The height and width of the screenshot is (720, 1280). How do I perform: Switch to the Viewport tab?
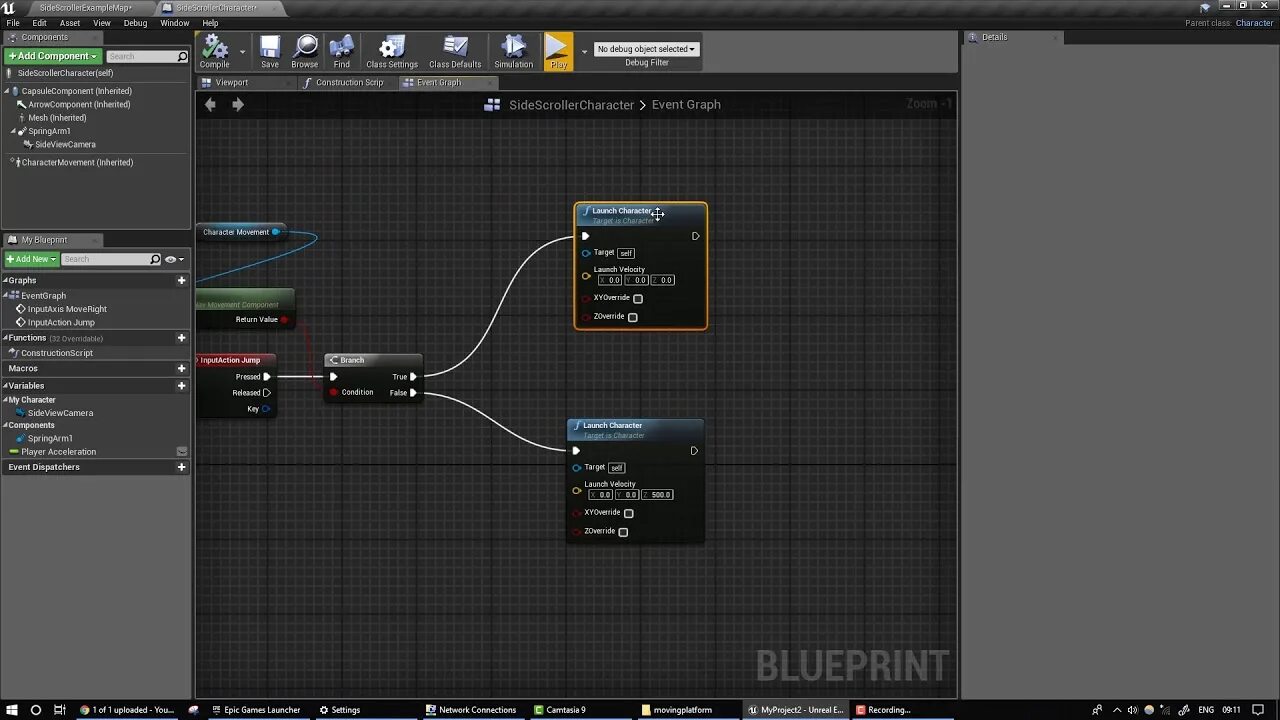coord(231,82)
